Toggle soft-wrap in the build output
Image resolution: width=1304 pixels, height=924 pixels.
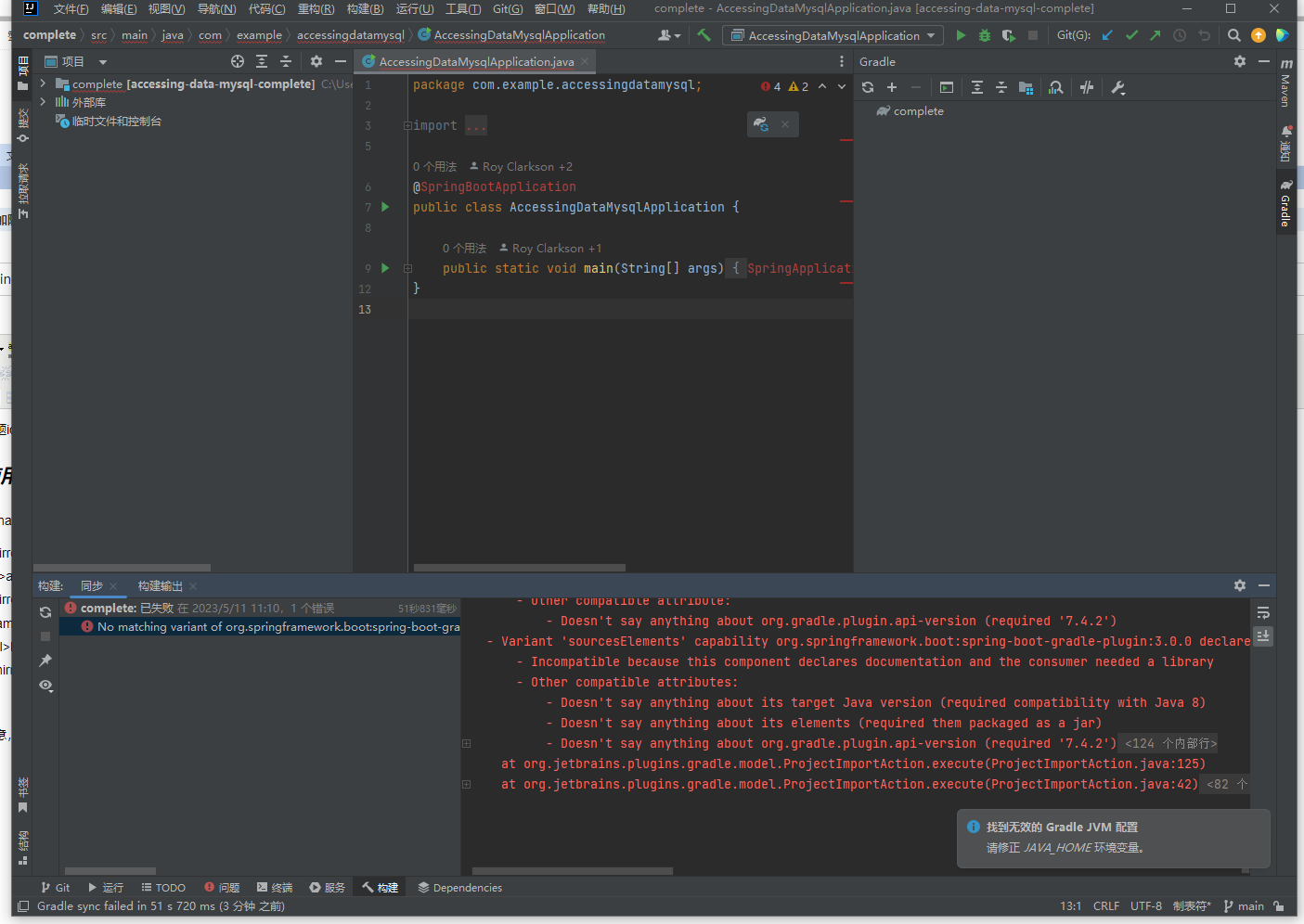coord(1263,613)
